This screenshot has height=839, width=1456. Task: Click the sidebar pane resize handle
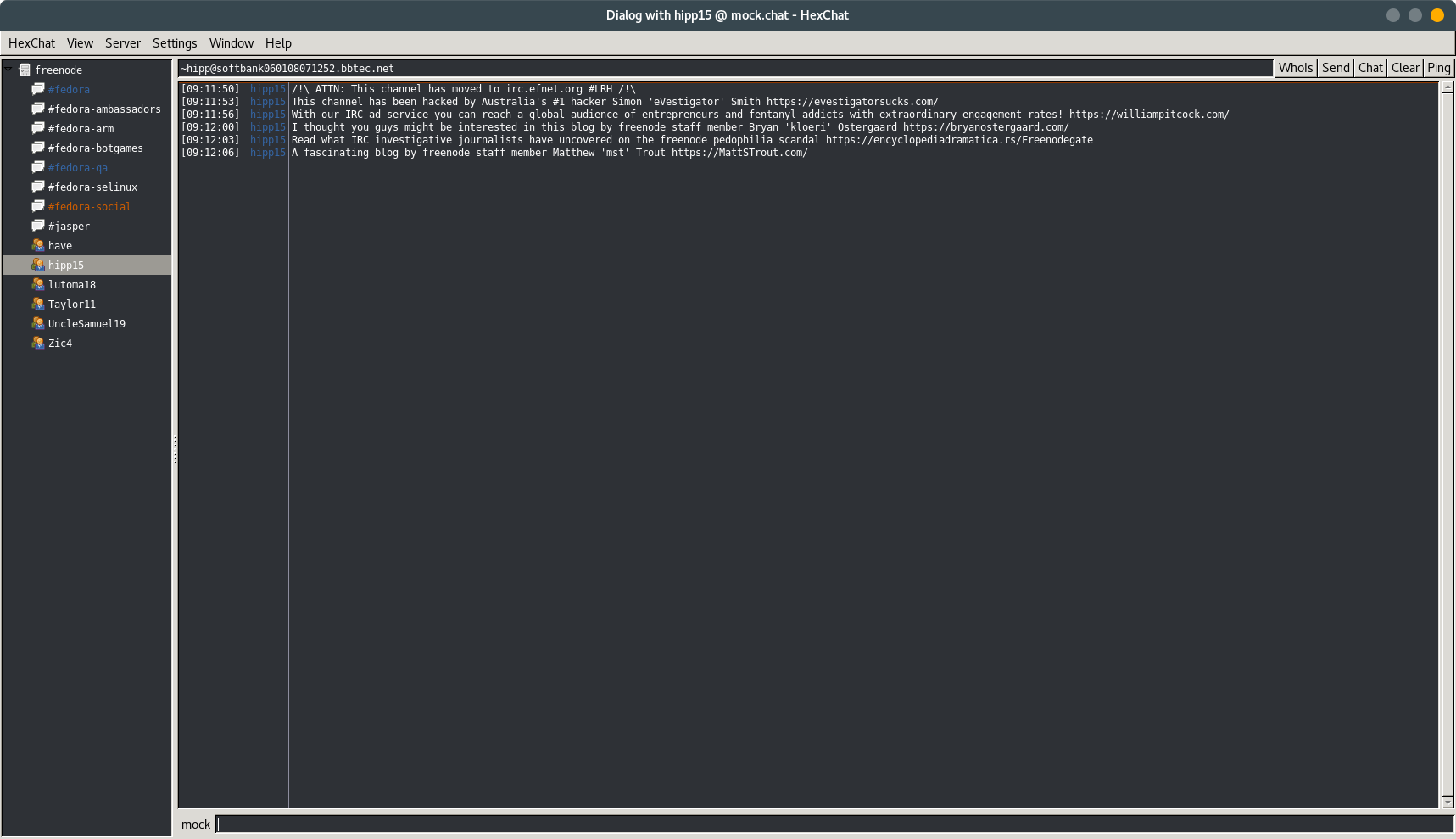coord(175,450)
